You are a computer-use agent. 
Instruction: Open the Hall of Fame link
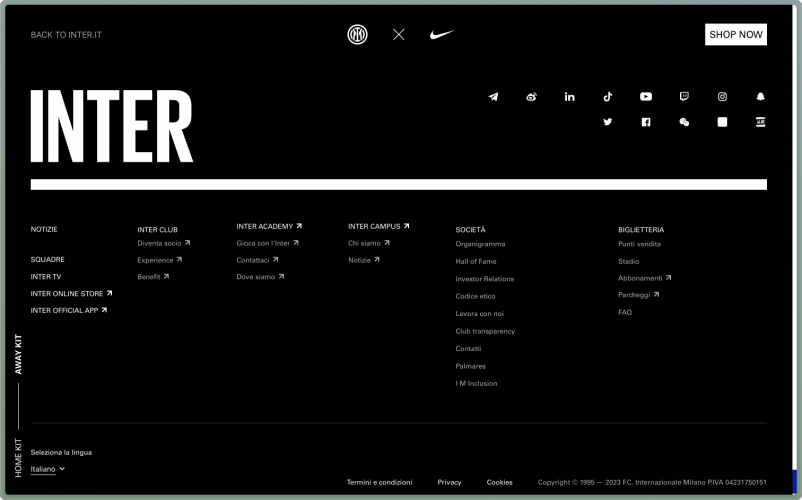tap(476, 261)
